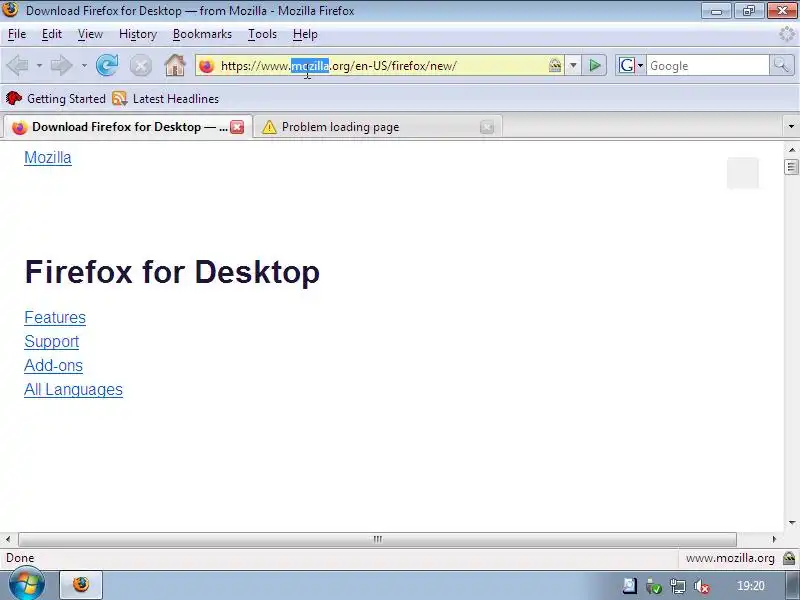Open the History menu
The height and width of the screenshot is (600, 800).
point(138,34)
